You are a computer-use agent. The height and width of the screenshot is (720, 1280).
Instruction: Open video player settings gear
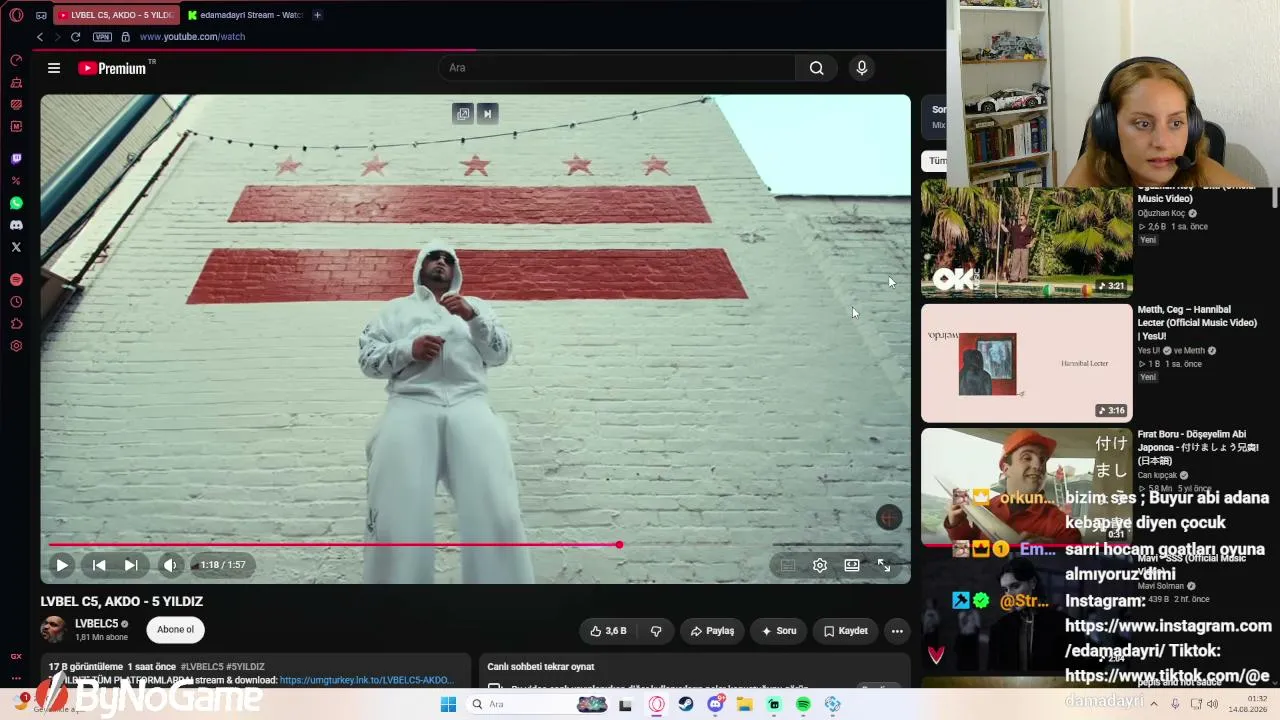click(820, 565)
